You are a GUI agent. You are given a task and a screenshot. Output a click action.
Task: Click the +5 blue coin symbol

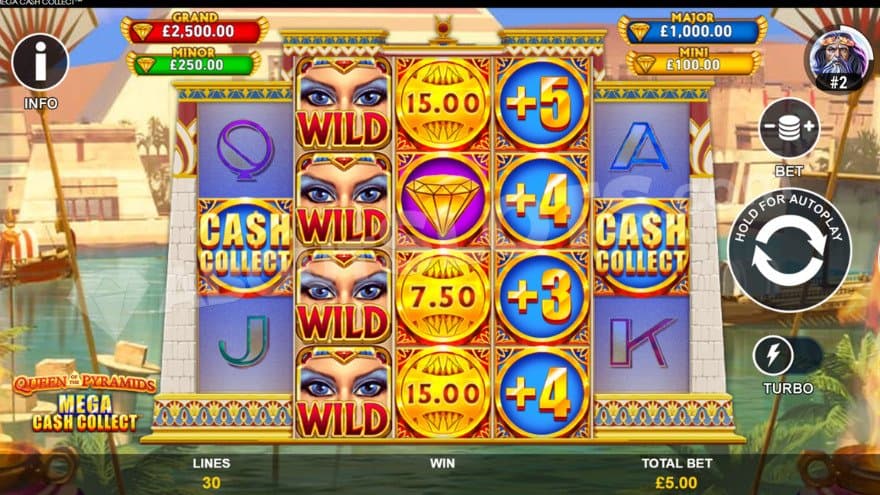(x=542, y=103)
